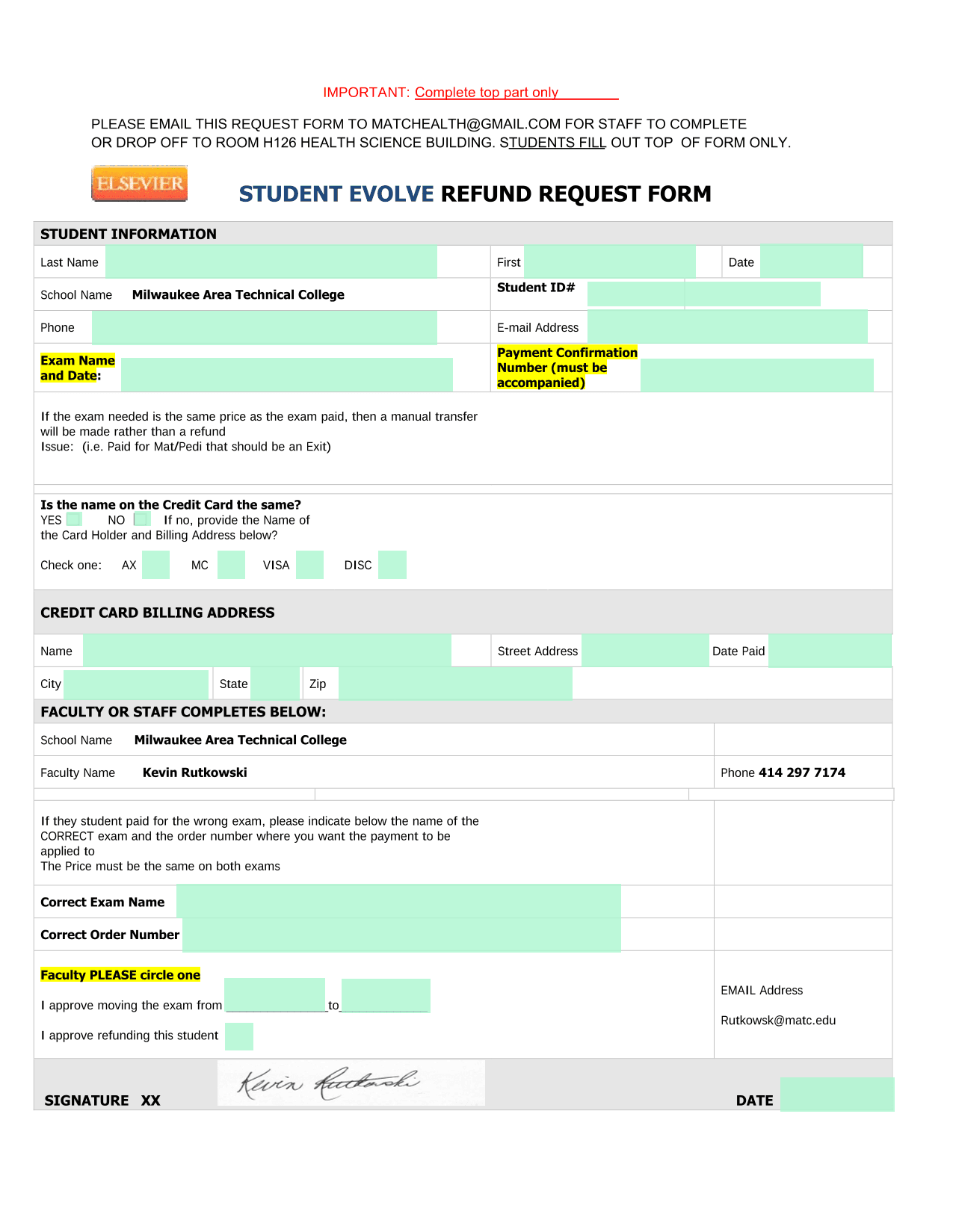Screen dimensions: 953x1232
Task: Select the Correct Order Number field
Action: click(401, 935)
